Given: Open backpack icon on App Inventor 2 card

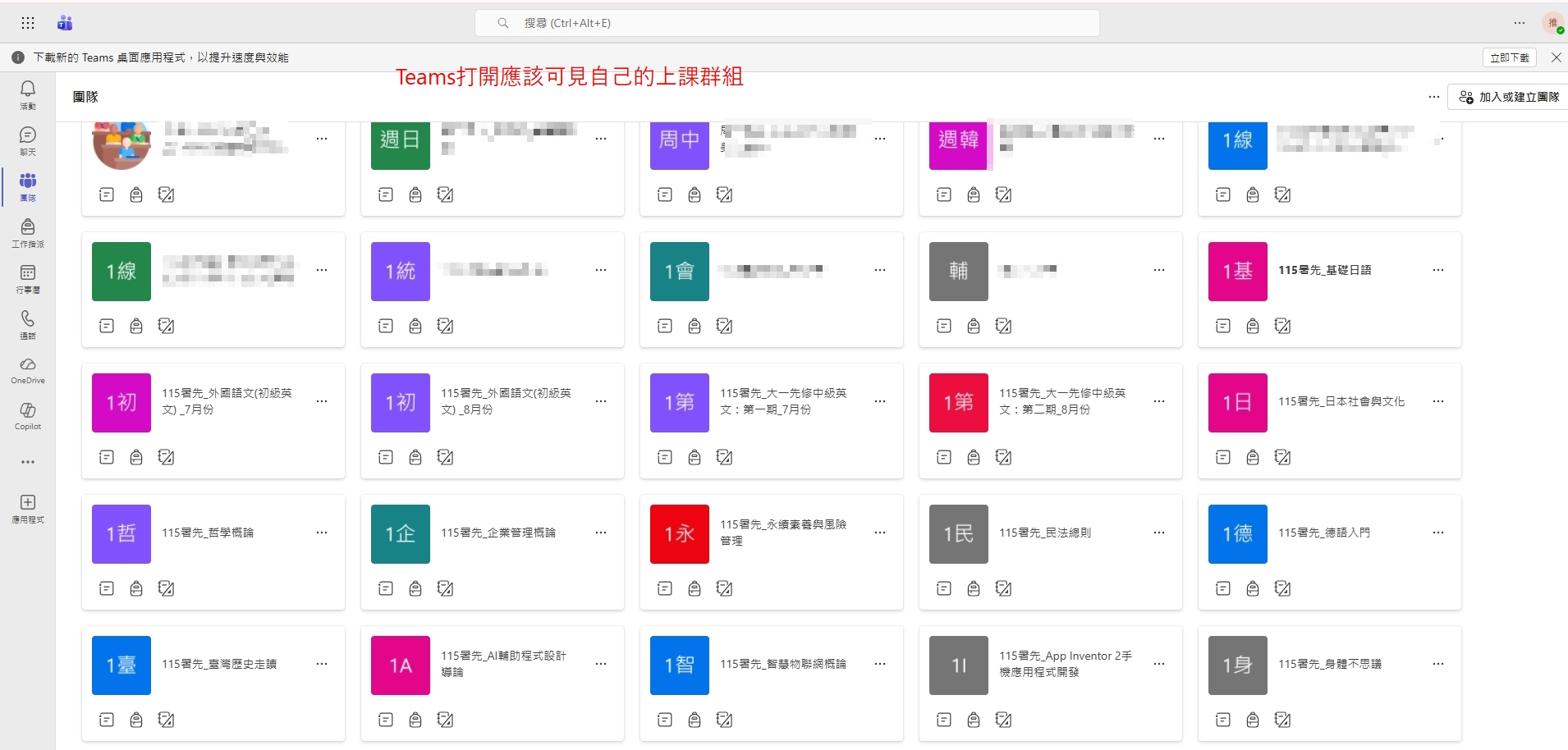Looking at the screenshot, I should point(974,720).
